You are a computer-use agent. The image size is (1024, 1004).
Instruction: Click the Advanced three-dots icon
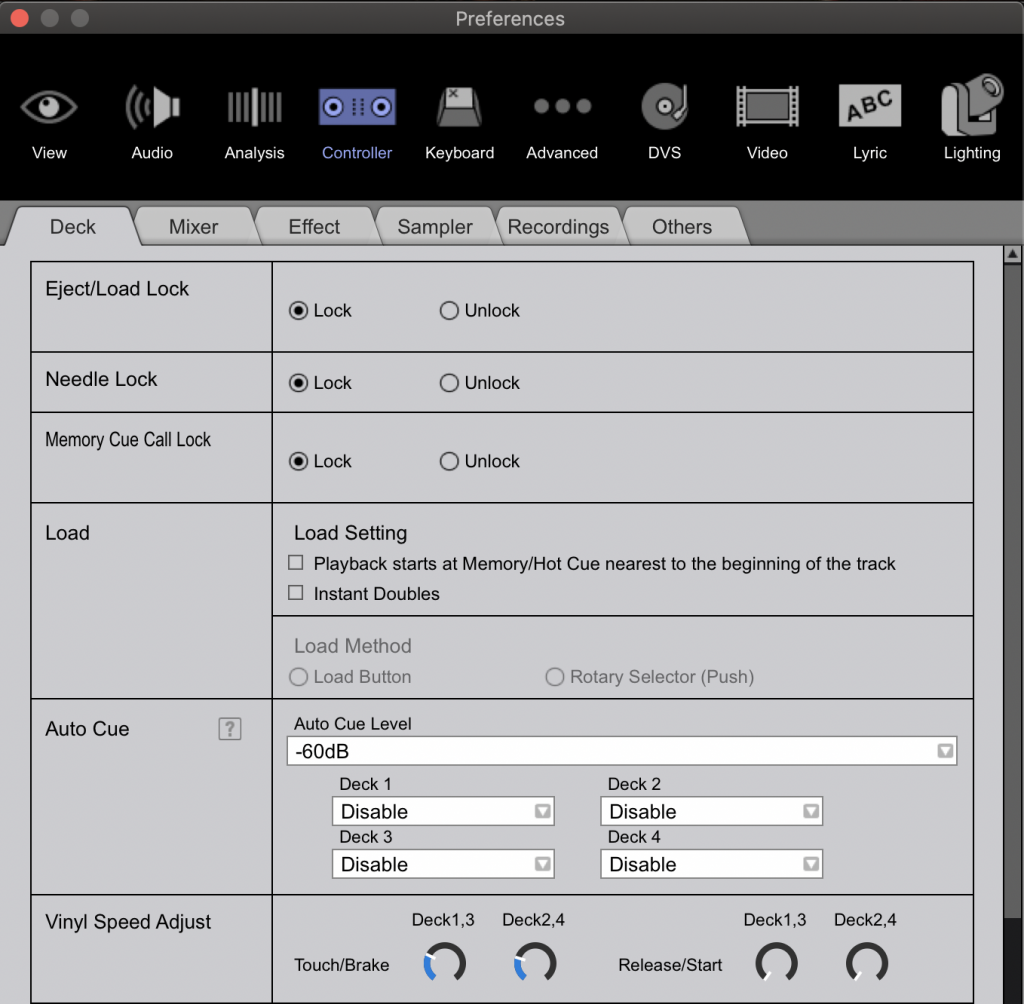(x=562, y=106)
